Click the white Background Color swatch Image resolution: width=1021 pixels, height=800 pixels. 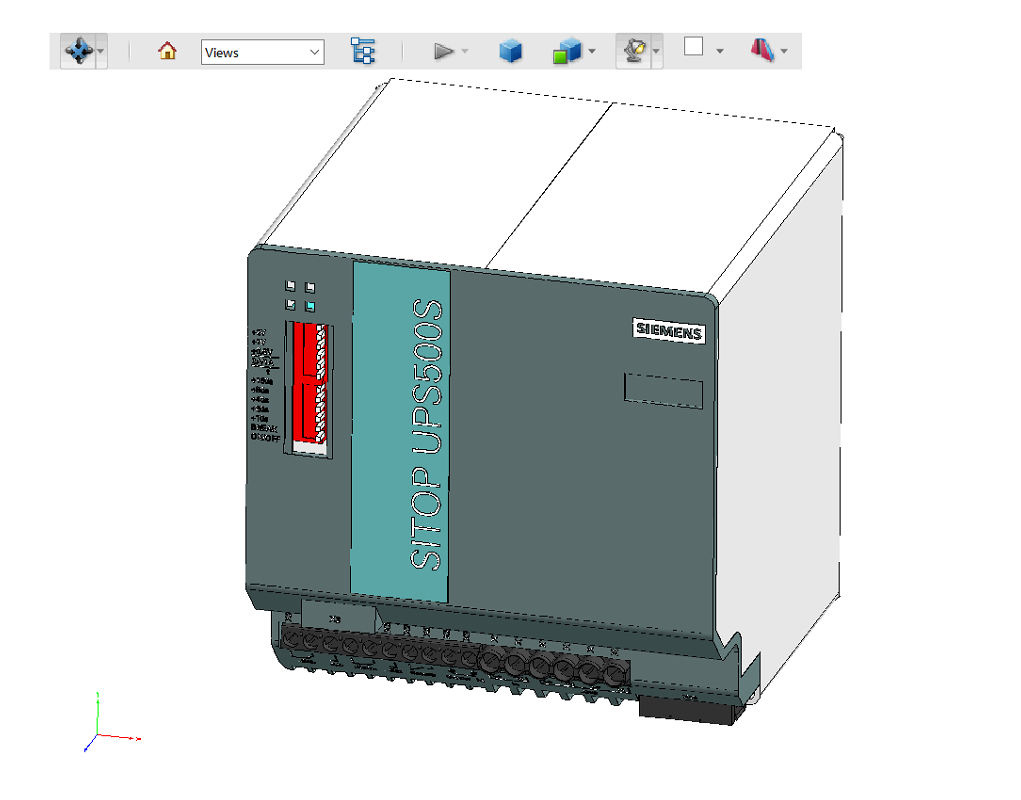pos(694,47)
